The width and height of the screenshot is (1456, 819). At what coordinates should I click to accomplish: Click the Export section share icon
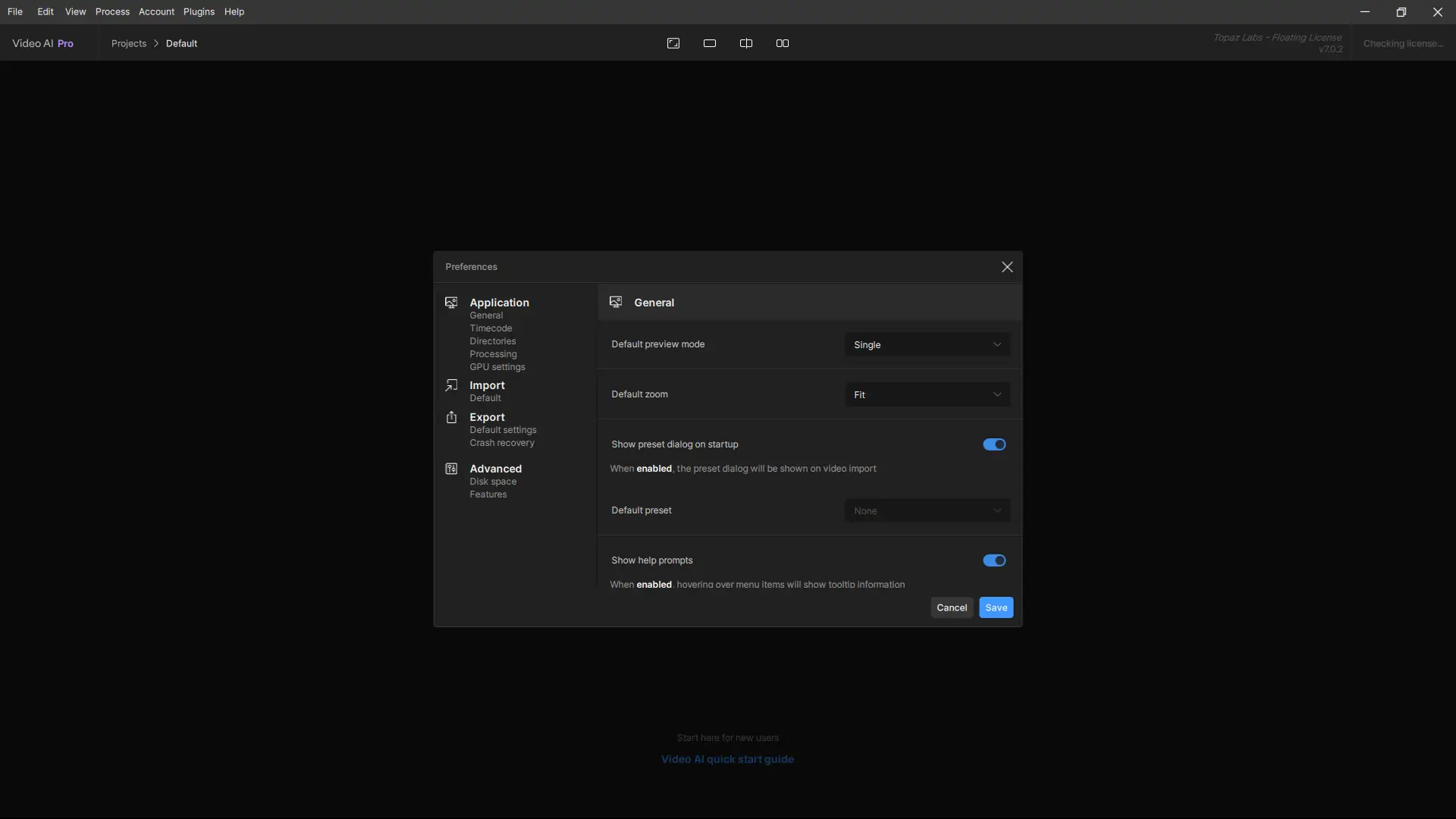click(451, 417)
